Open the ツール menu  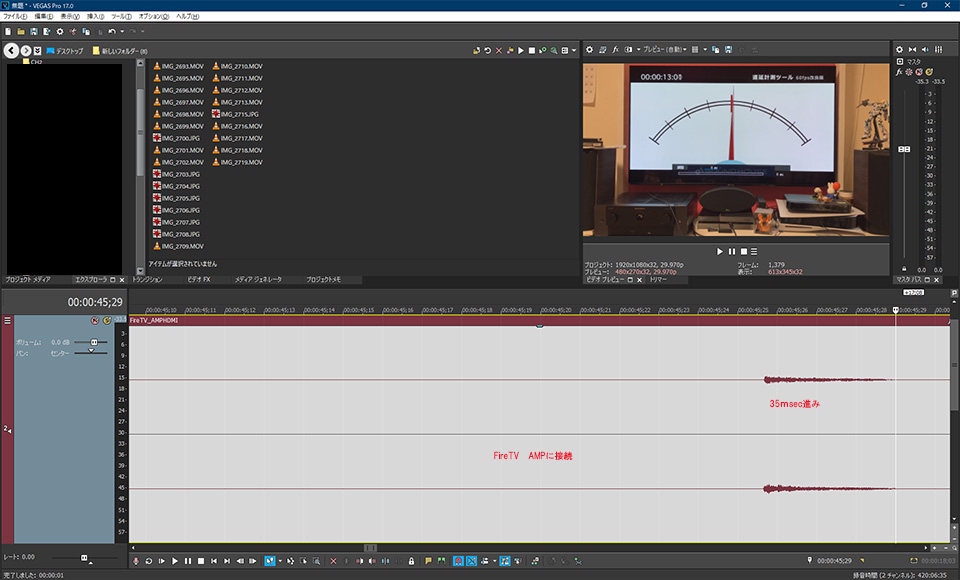point(121,17)
